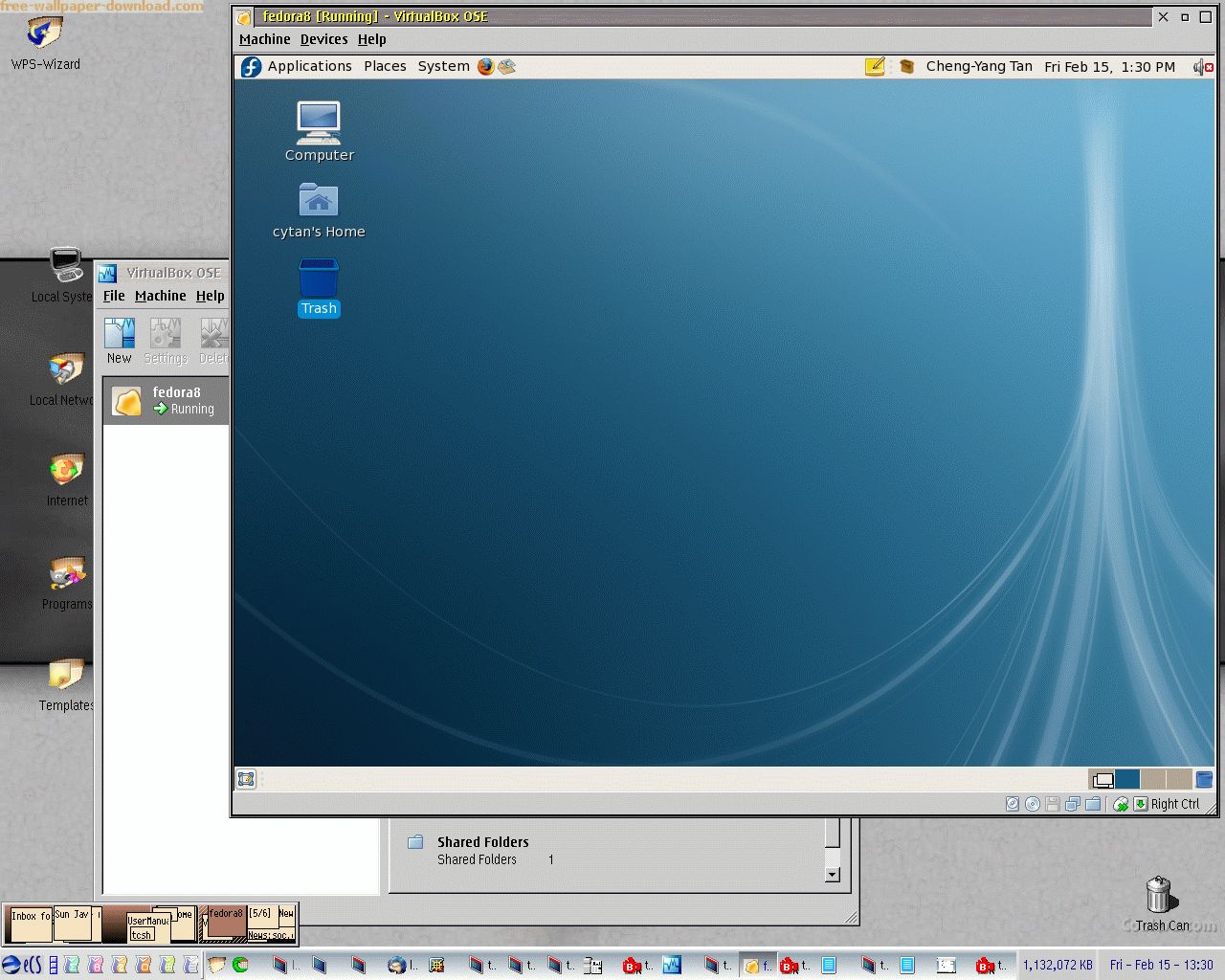Click the hard disk activity status icon
This screenshot has height=980, width=1225.
coord(1013,804)
